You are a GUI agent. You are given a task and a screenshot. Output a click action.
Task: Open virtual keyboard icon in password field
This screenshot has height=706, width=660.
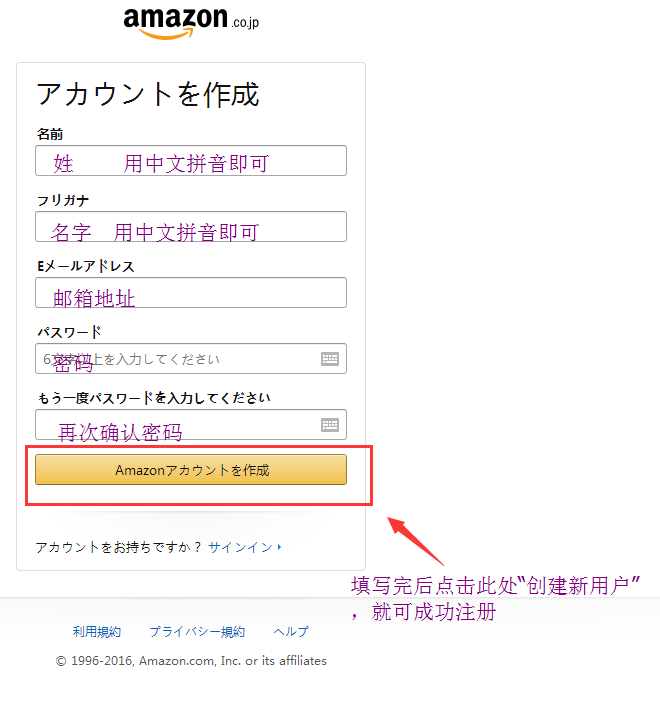[330, 359]
